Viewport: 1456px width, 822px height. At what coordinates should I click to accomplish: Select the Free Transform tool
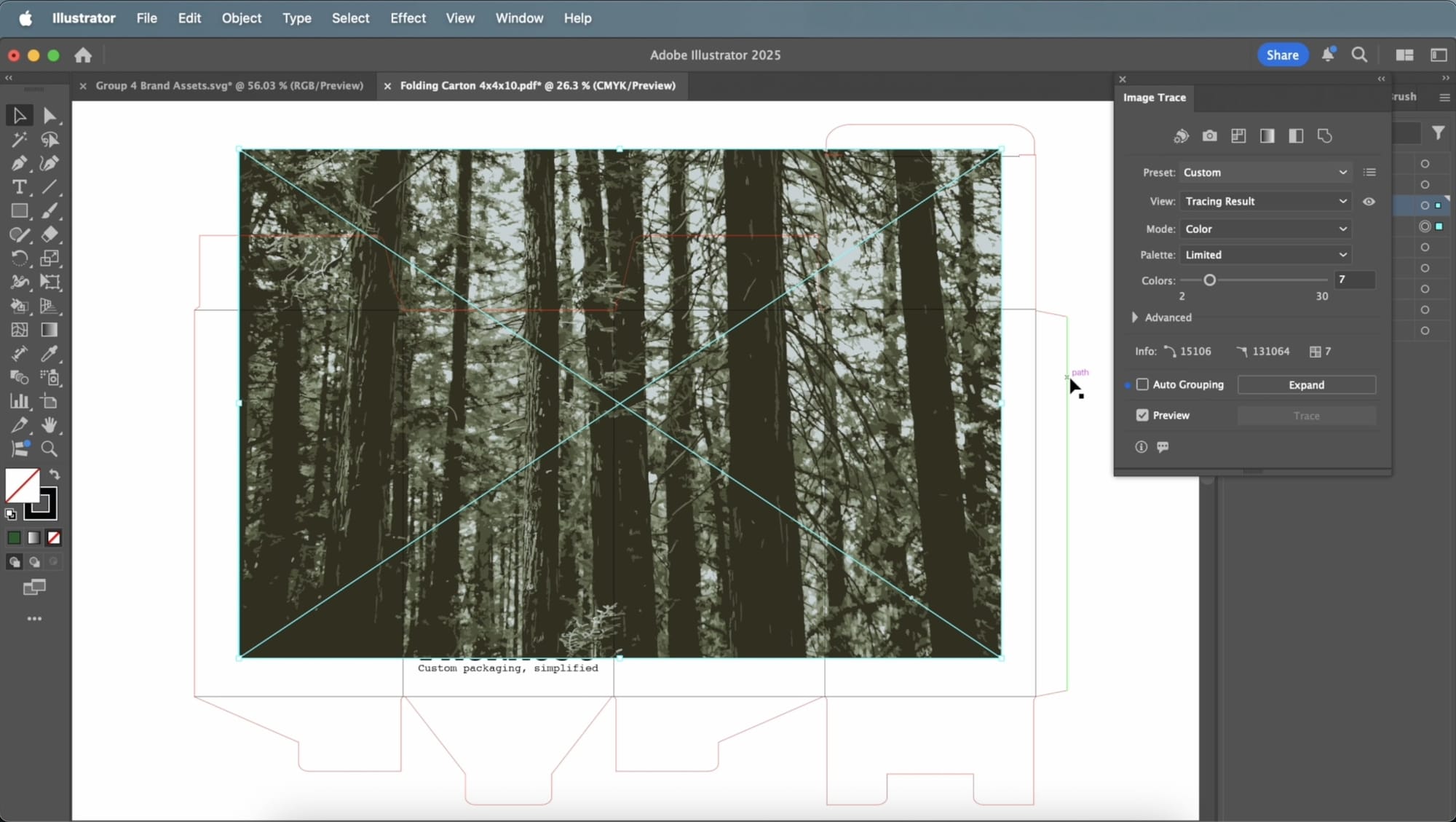50,282
